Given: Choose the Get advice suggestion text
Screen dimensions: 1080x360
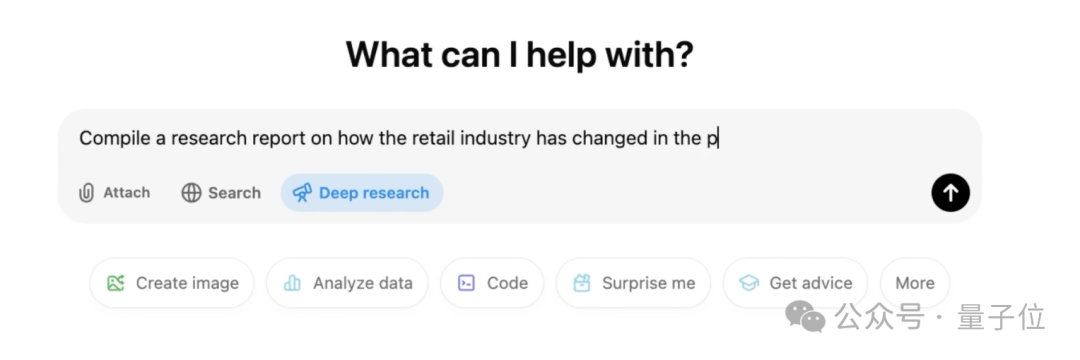Looking at the screenshot, I should pyautogui.click(x=811, y=283).
